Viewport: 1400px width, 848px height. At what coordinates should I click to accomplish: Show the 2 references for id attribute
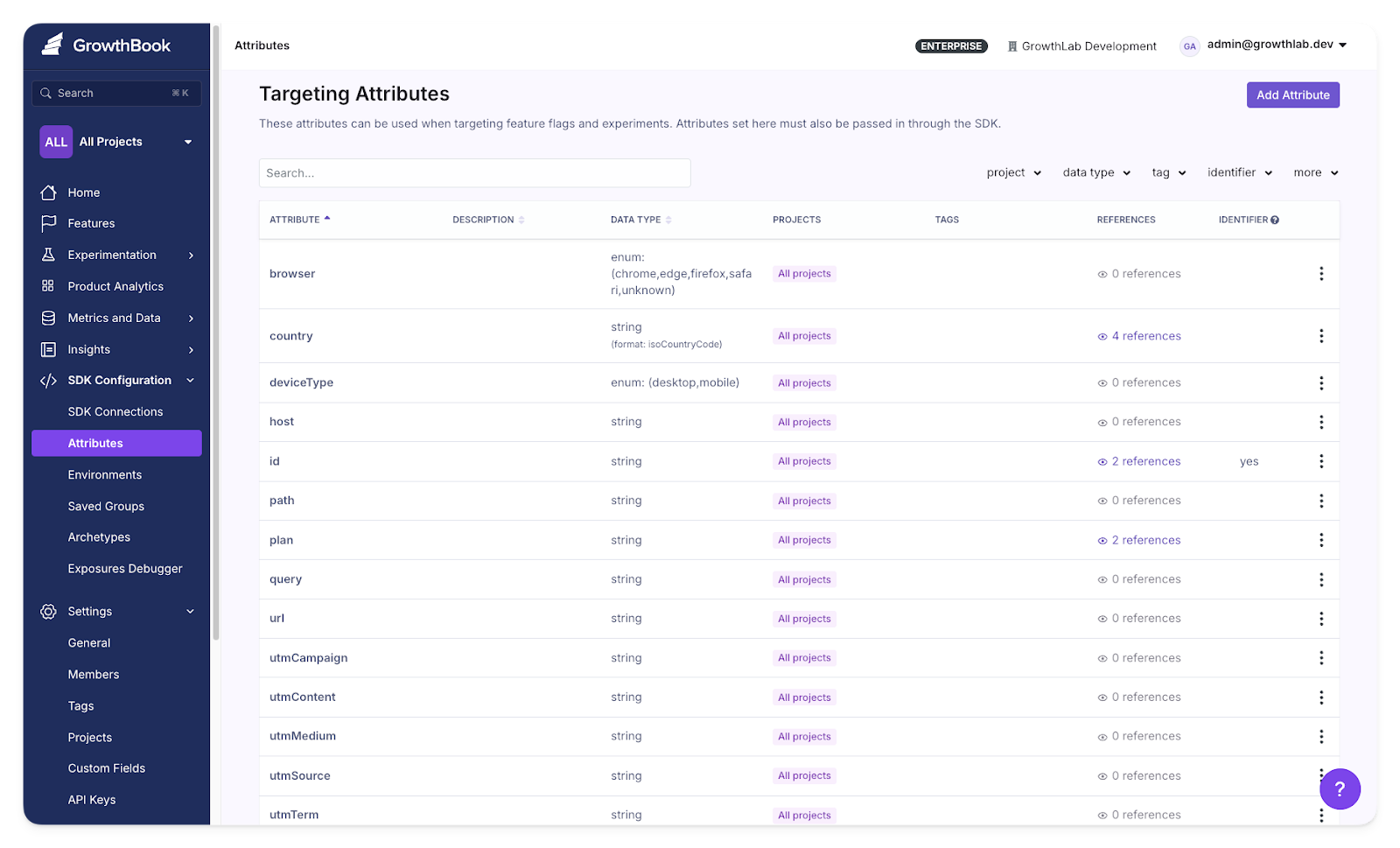point(1139,461)
